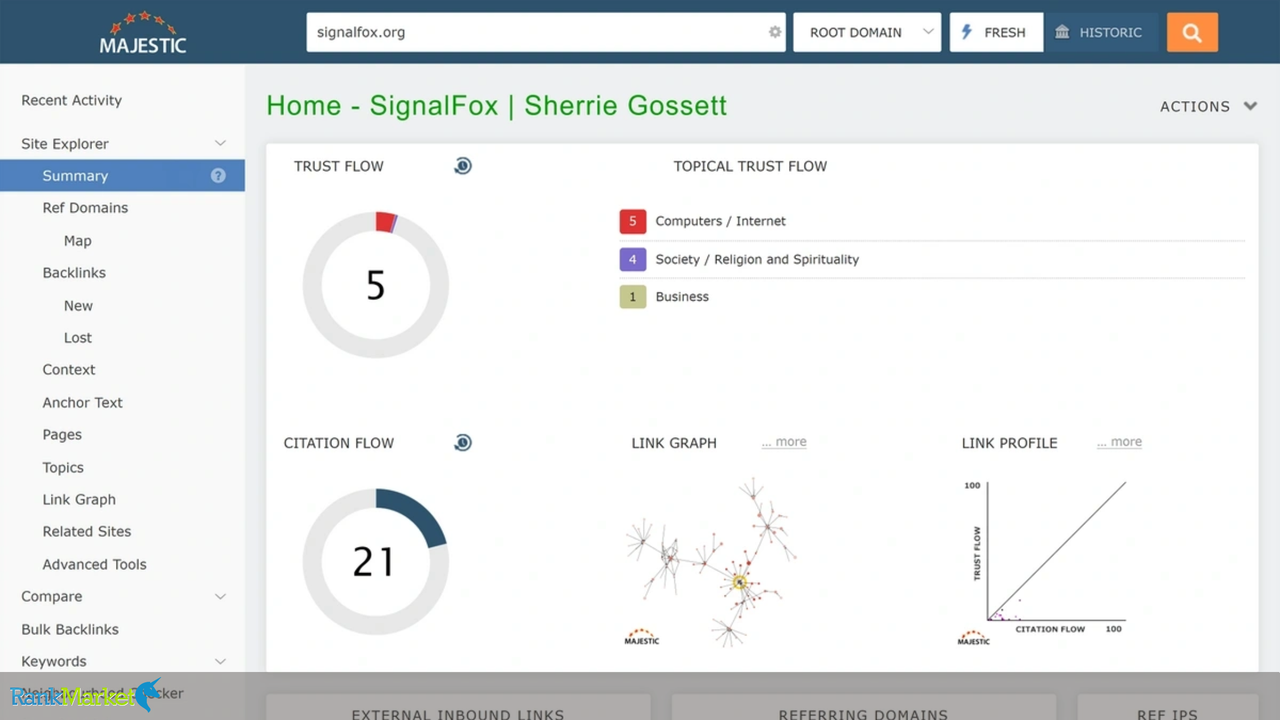The height and width of the screenshot is (720, 1280).
Task: Open Related Sites
Action: coord(87,532)
